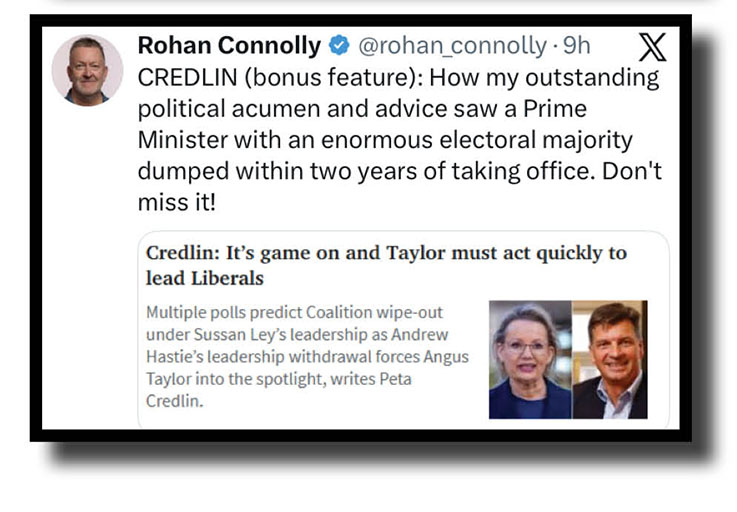Click "lead Liberals" in the headline
The image size is (737, 512).
point(204,277)
